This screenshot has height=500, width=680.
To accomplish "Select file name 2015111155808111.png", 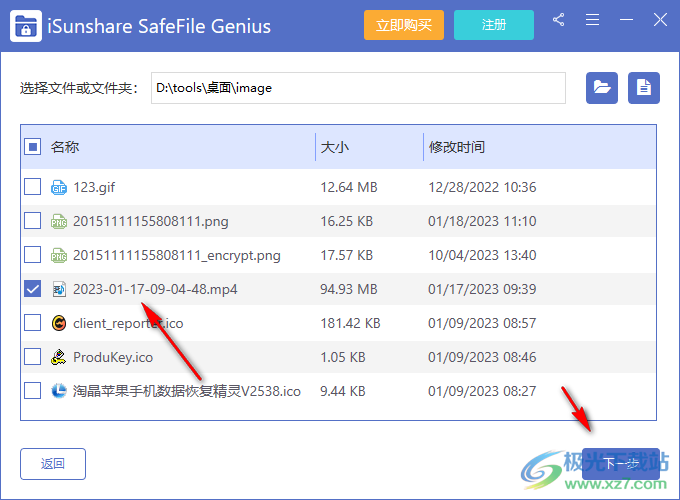I will 150,221.
